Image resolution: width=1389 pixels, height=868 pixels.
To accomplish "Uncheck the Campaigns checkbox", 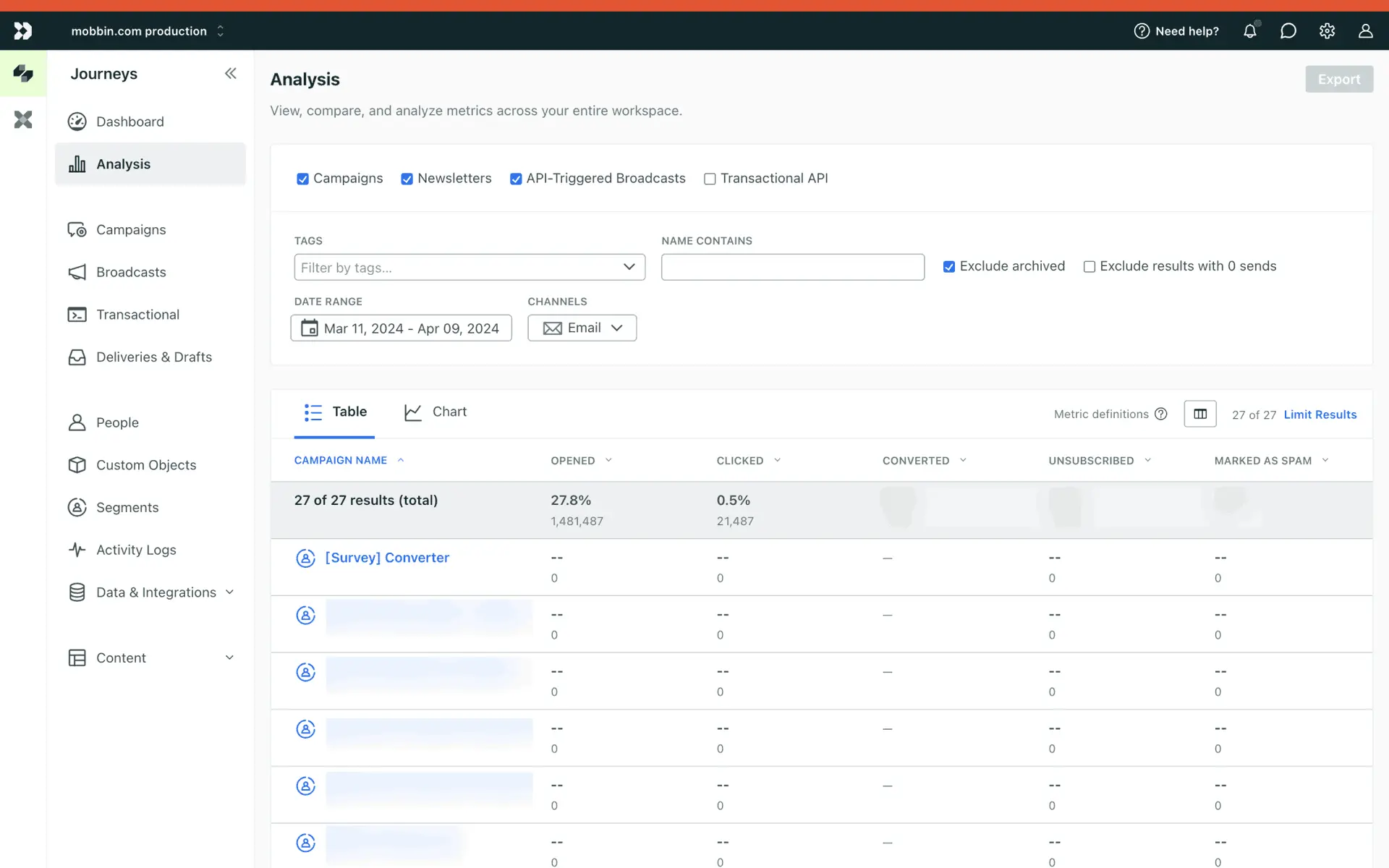I will (302, 179).
